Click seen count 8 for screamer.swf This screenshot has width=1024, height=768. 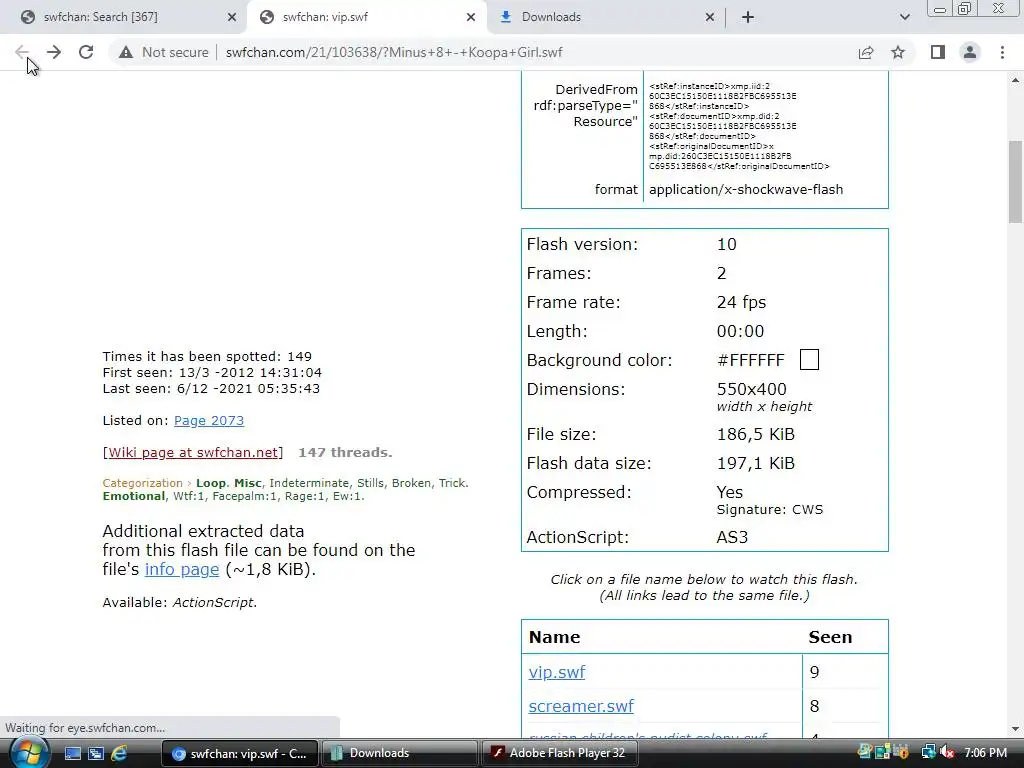pos(814,706)
